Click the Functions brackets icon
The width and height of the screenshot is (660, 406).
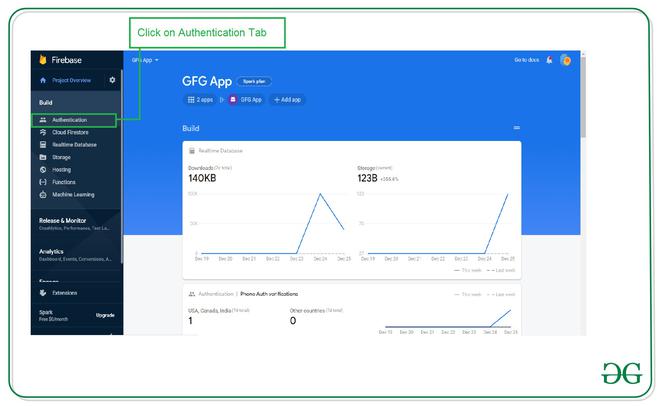tap(43, 182)
